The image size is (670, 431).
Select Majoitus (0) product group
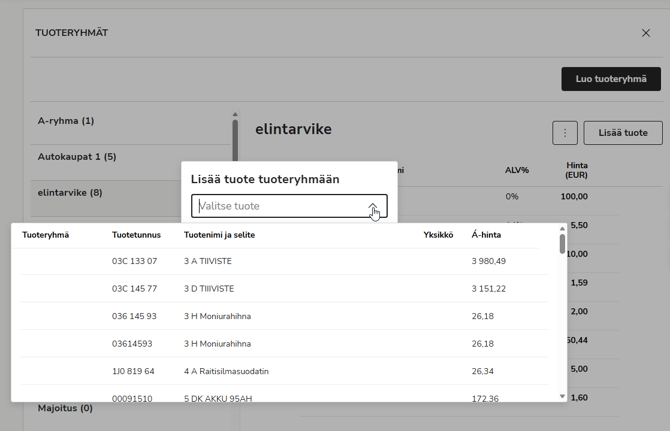(x=65, y=408)
